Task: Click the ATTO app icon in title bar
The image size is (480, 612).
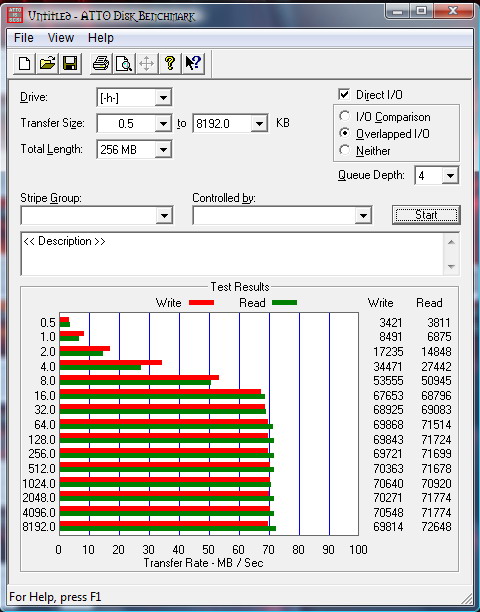Action: tap(15, 15)
